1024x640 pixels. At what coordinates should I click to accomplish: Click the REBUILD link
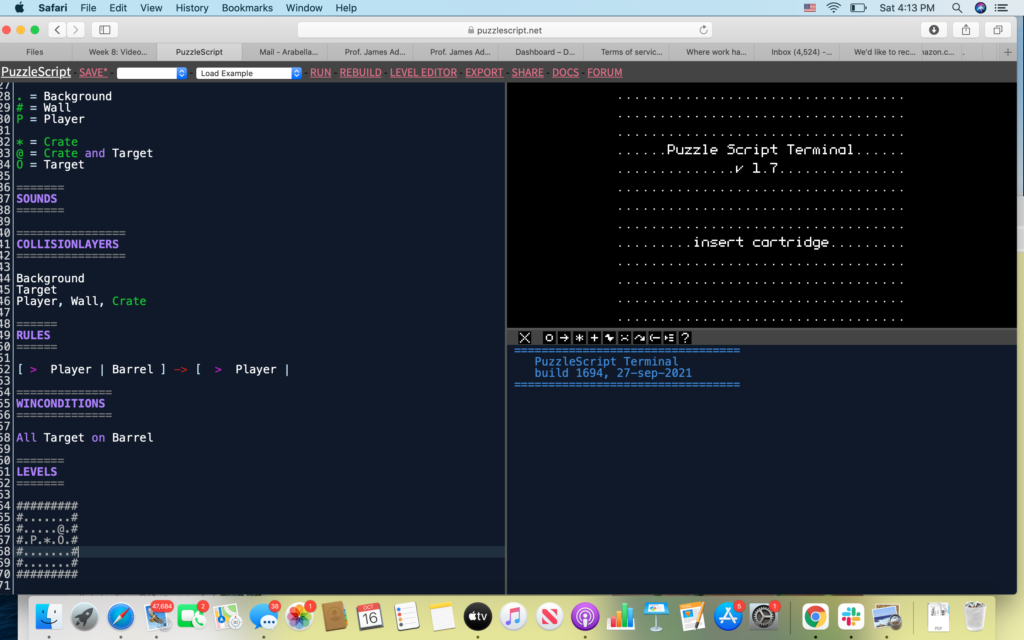click(x=360, y=73)
